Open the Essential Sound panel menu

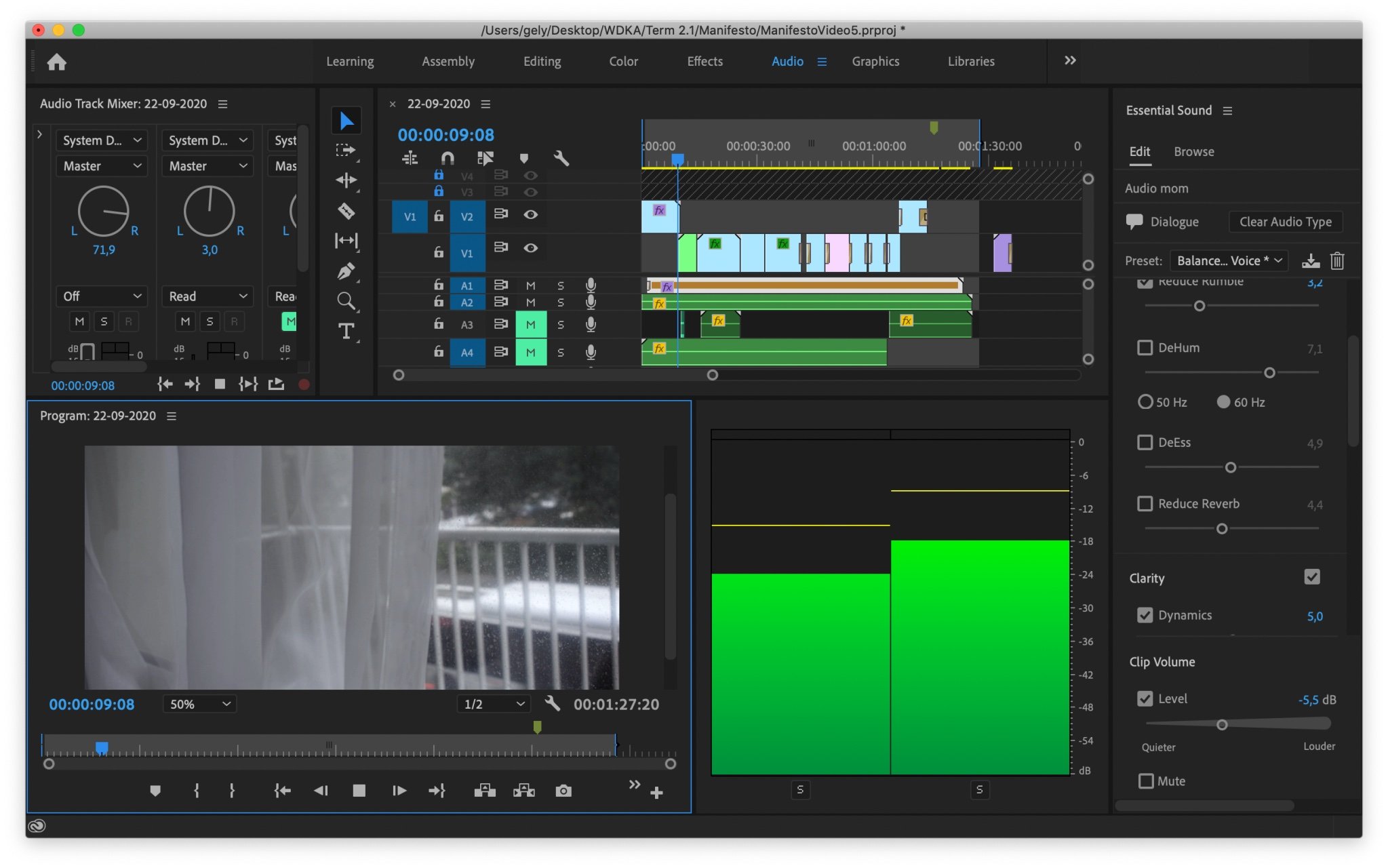(x=1227, y=111)
